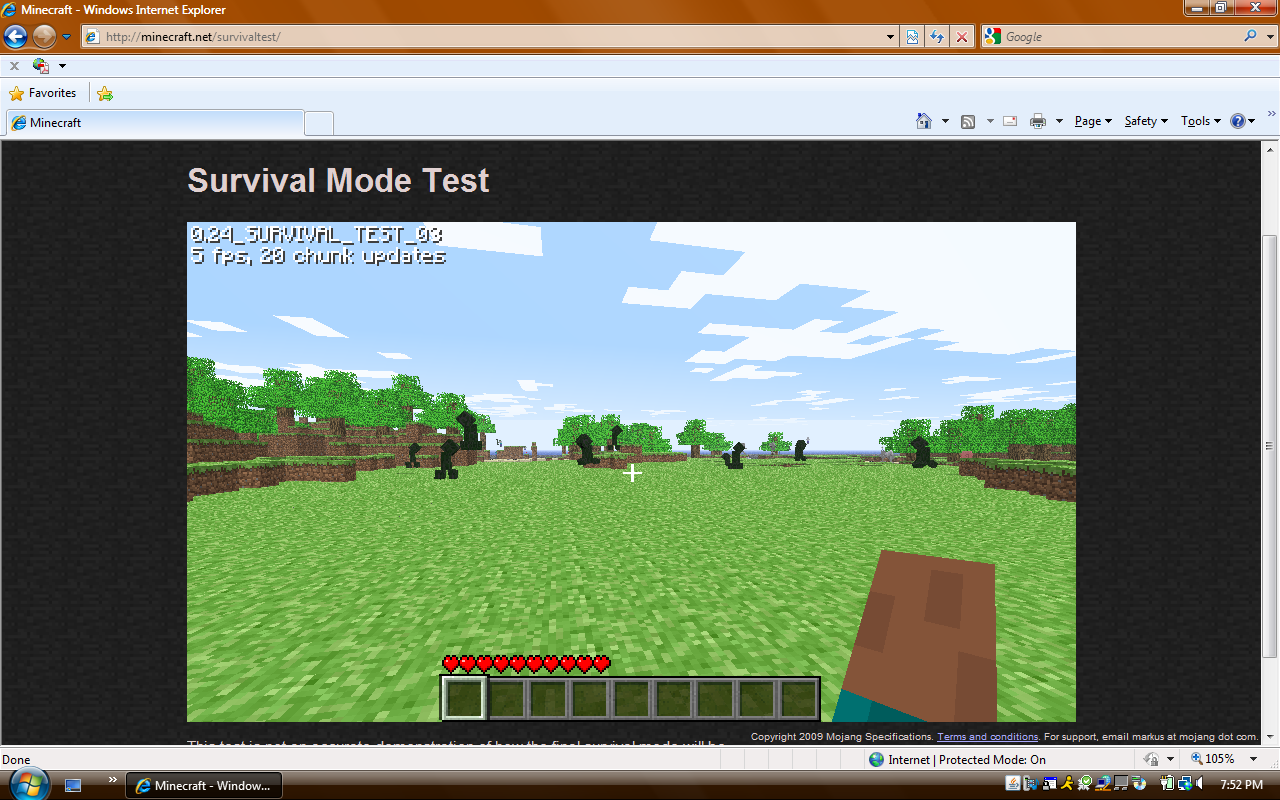This screenshot has width=1280, height=800.
Task: Expand the Home button dropdown arrow
Action: tap(945, 121)
